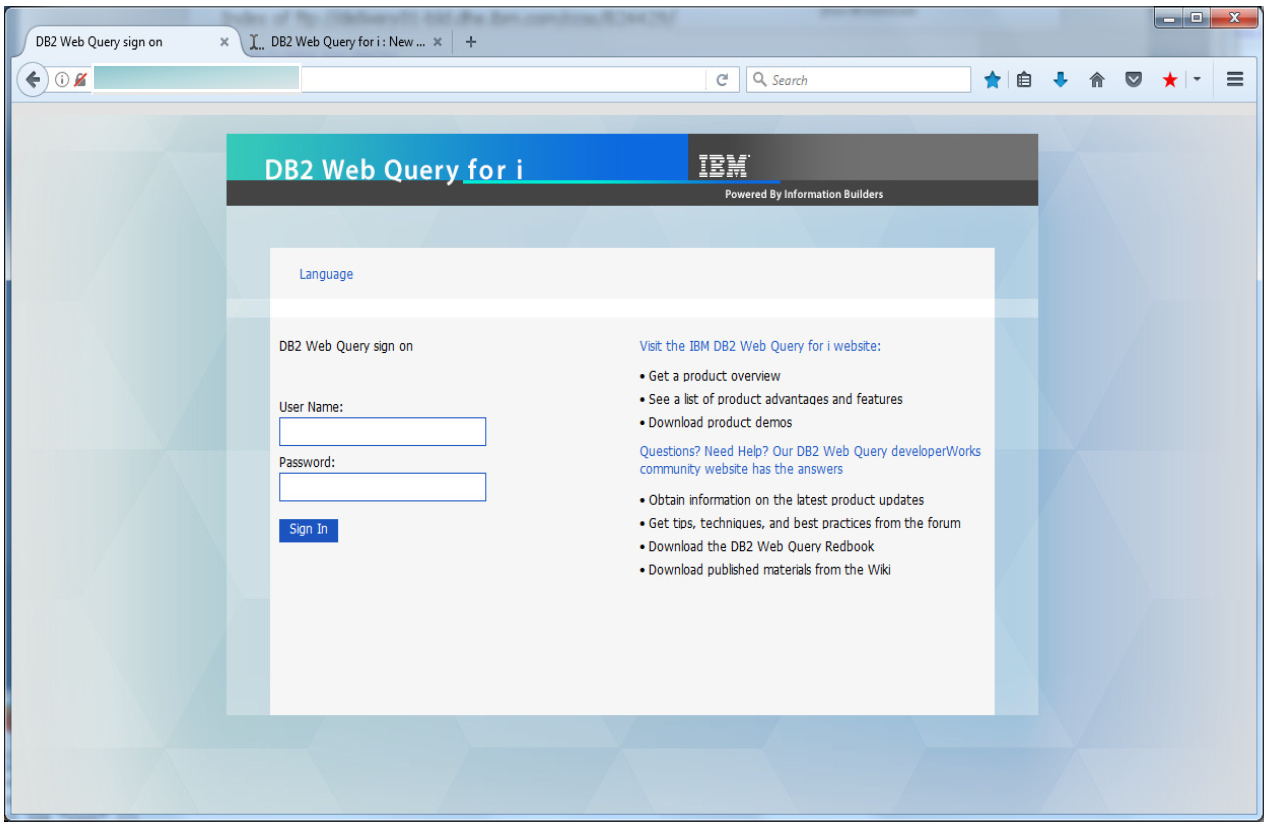
Task: Open the Downloads panel arrow
Action: [1060, 79]
